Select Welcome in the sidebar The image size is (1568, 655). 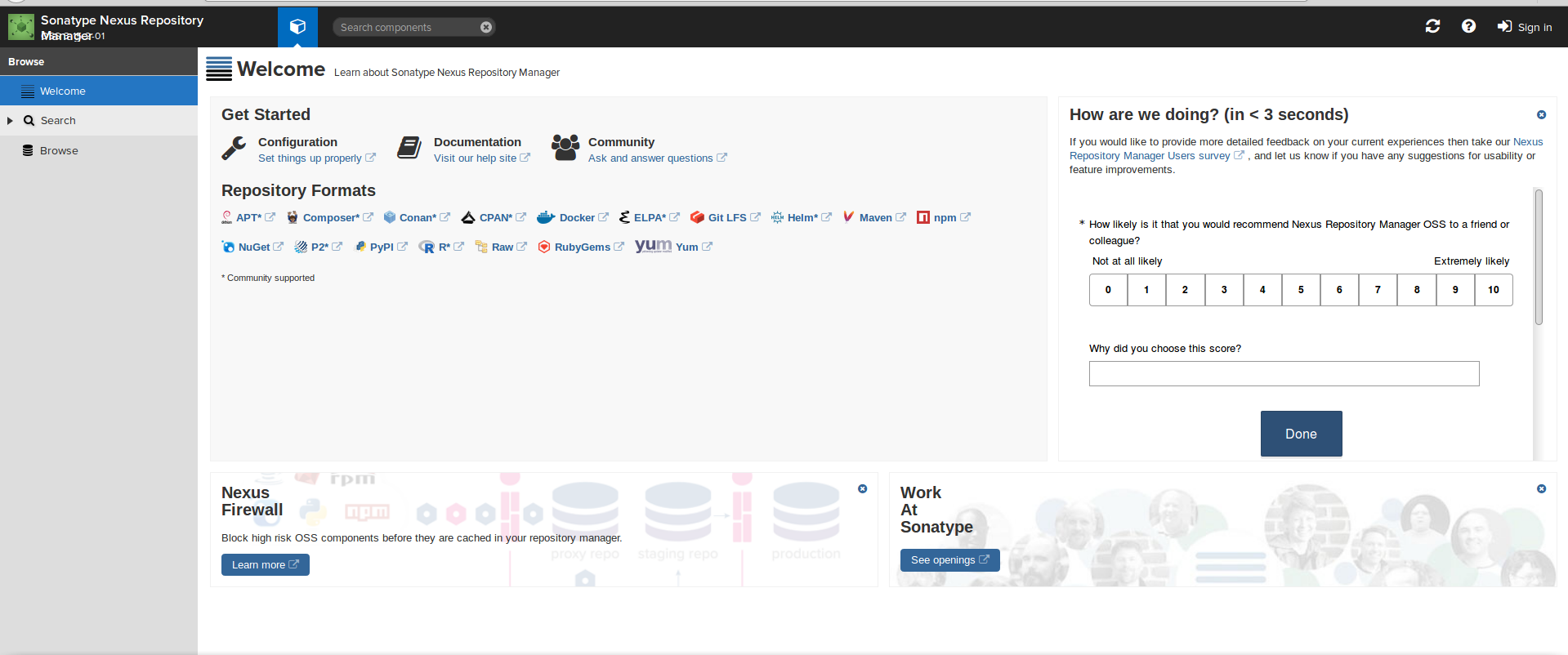point(99,91)
